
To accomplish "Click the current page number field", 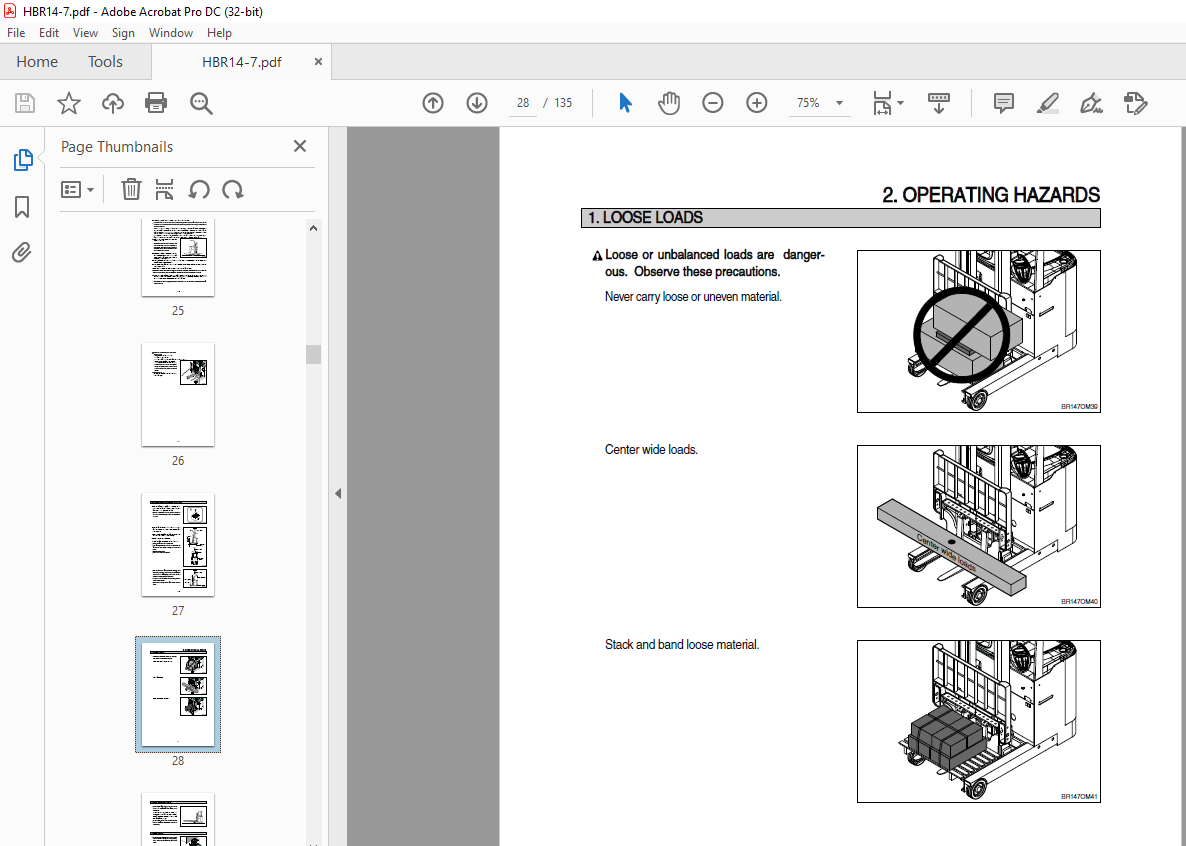I will pos(523,103).
